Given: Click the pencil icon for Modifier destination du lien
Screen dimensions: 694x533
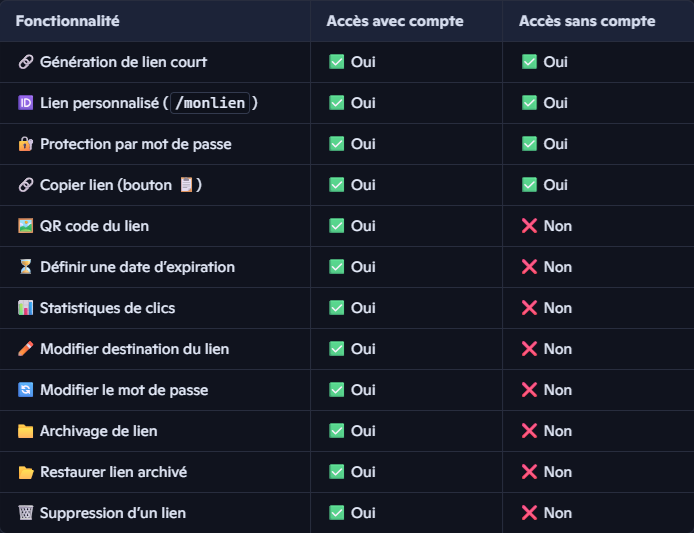Looking at the screenshot, I should click(x=26, y=349).
